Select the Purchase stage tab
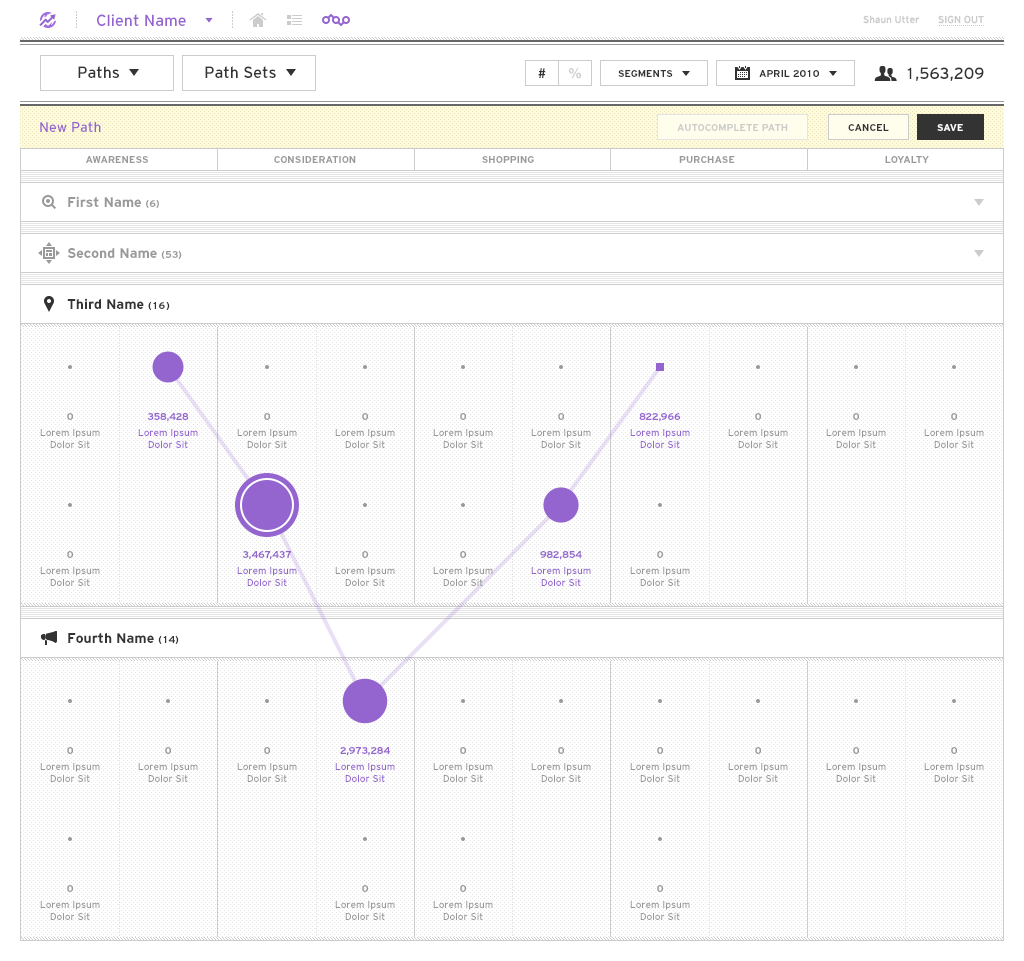 pyautogui.click(x=707, y=160)
